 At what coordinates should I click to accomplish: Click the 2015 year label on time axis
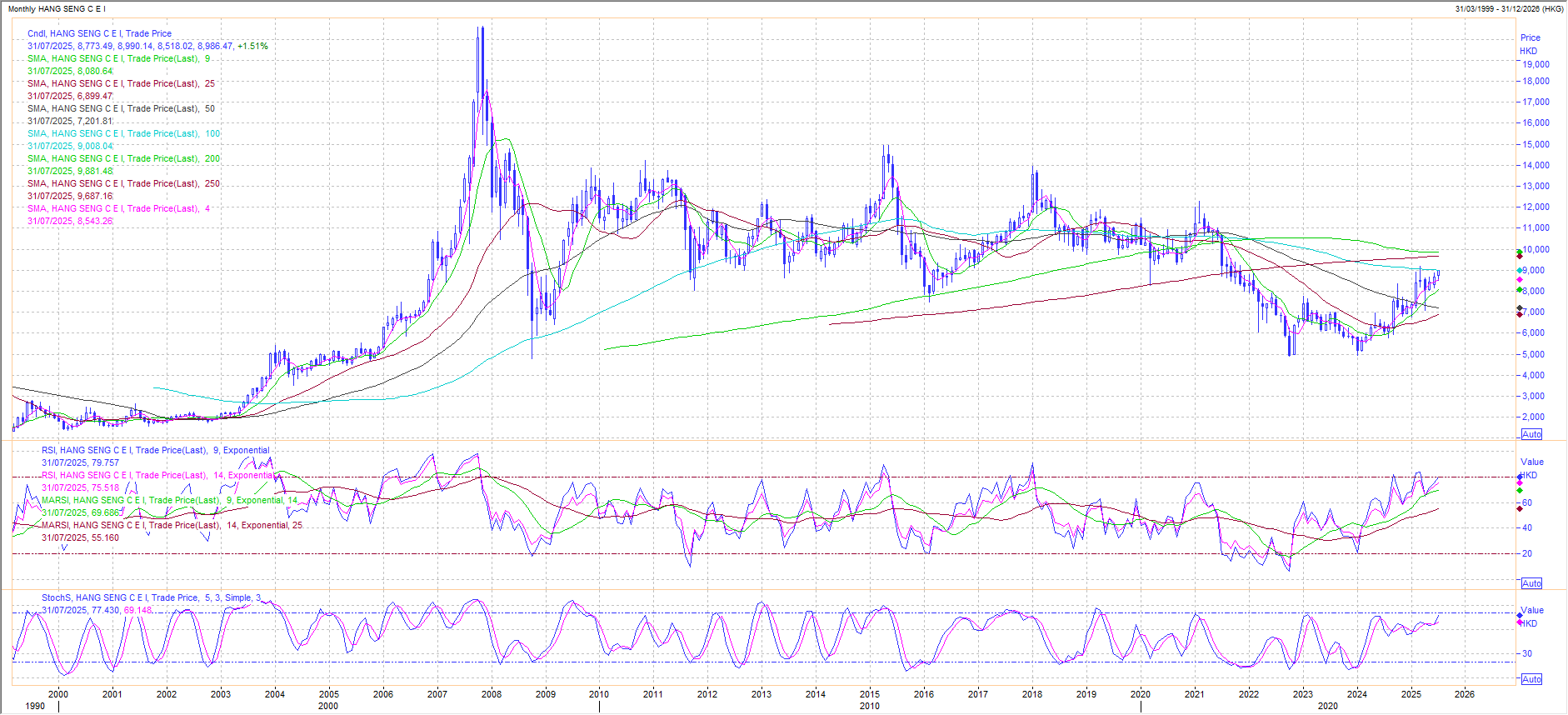pos(870,694)
